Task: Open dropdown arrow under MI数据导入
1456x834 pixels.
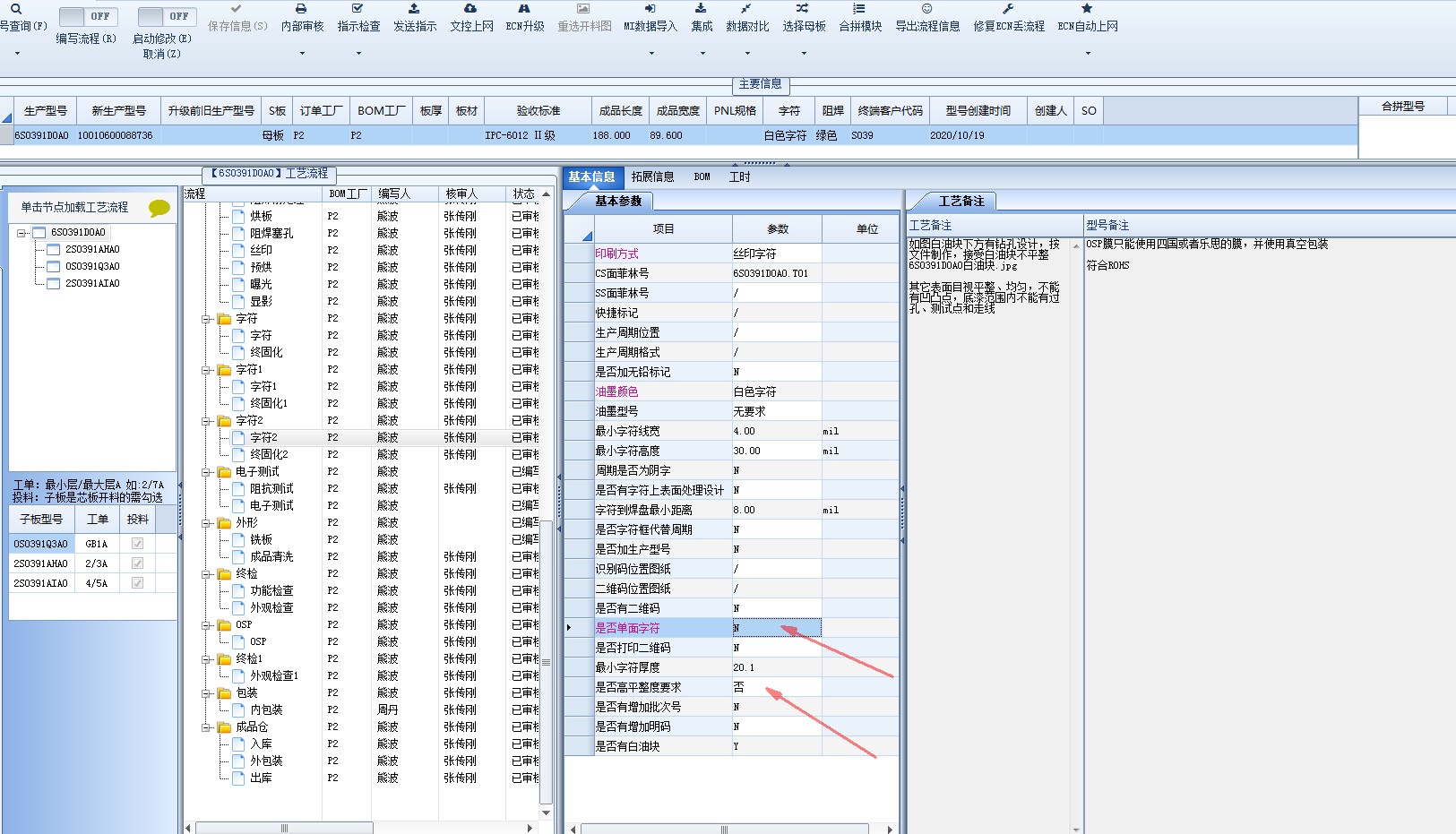Action: coord(651,54)
